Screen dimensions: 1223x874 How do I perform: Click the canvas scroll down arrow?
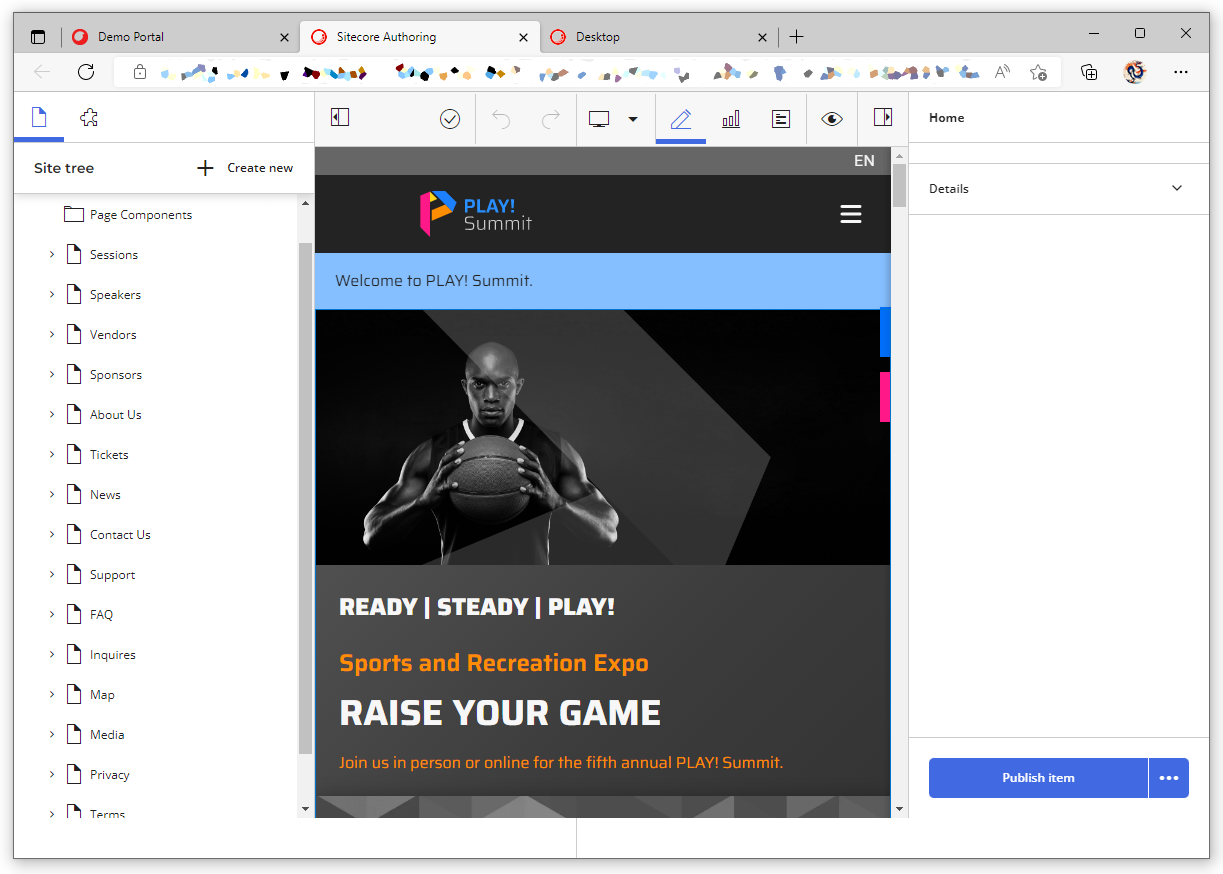(x=899, y=809)
